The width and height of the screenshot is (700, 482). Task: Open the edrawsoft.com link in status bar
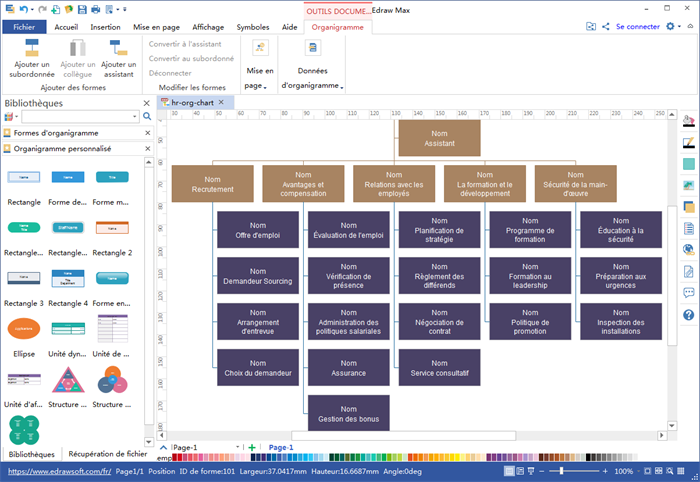point(58,471)
